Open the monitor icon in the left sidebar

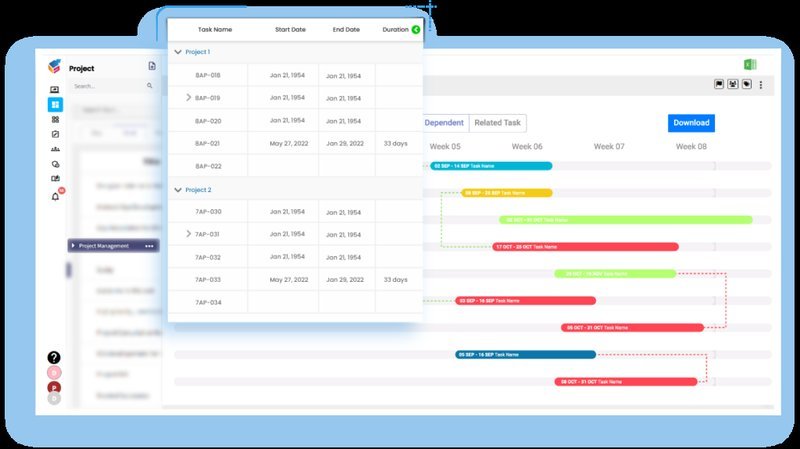(x=55, y=89)
